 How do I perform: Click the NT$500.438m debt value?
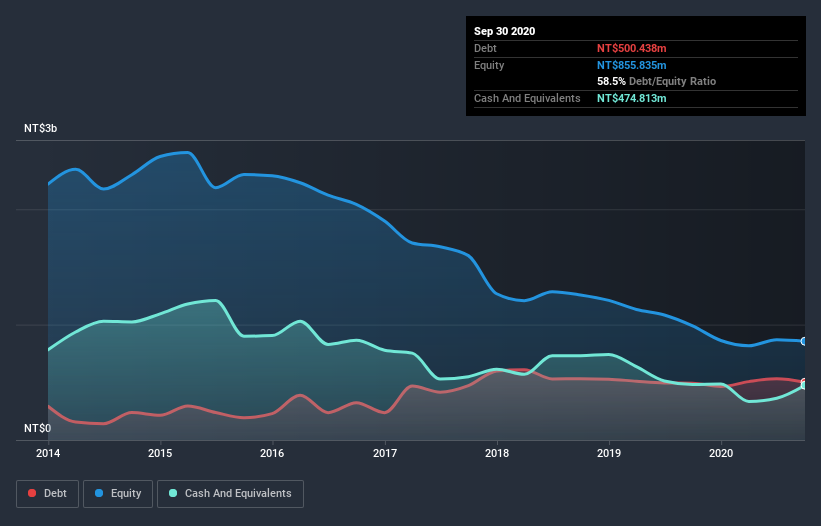[x=631, y=48]
